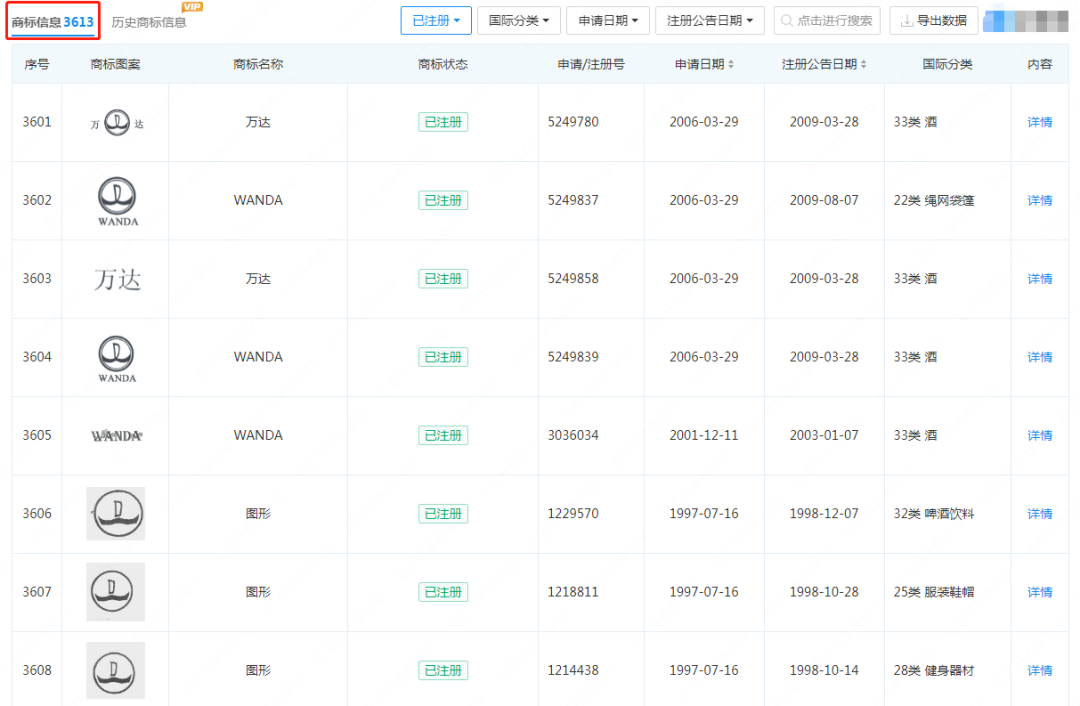Click application date 2001-12-11
Screen dimensions: 1080x706
[x=703, y=435]
